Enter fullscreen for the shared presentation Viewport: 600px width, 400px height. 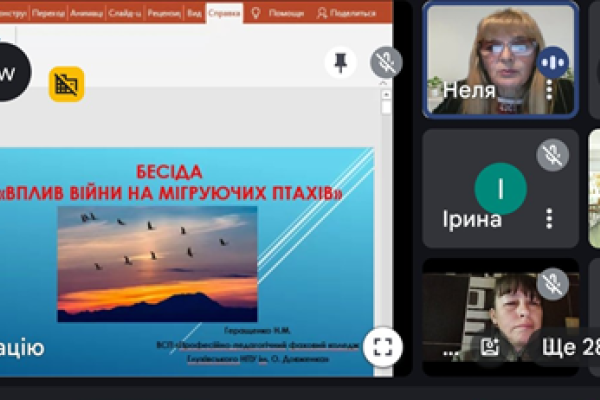(x=381, y=346)
